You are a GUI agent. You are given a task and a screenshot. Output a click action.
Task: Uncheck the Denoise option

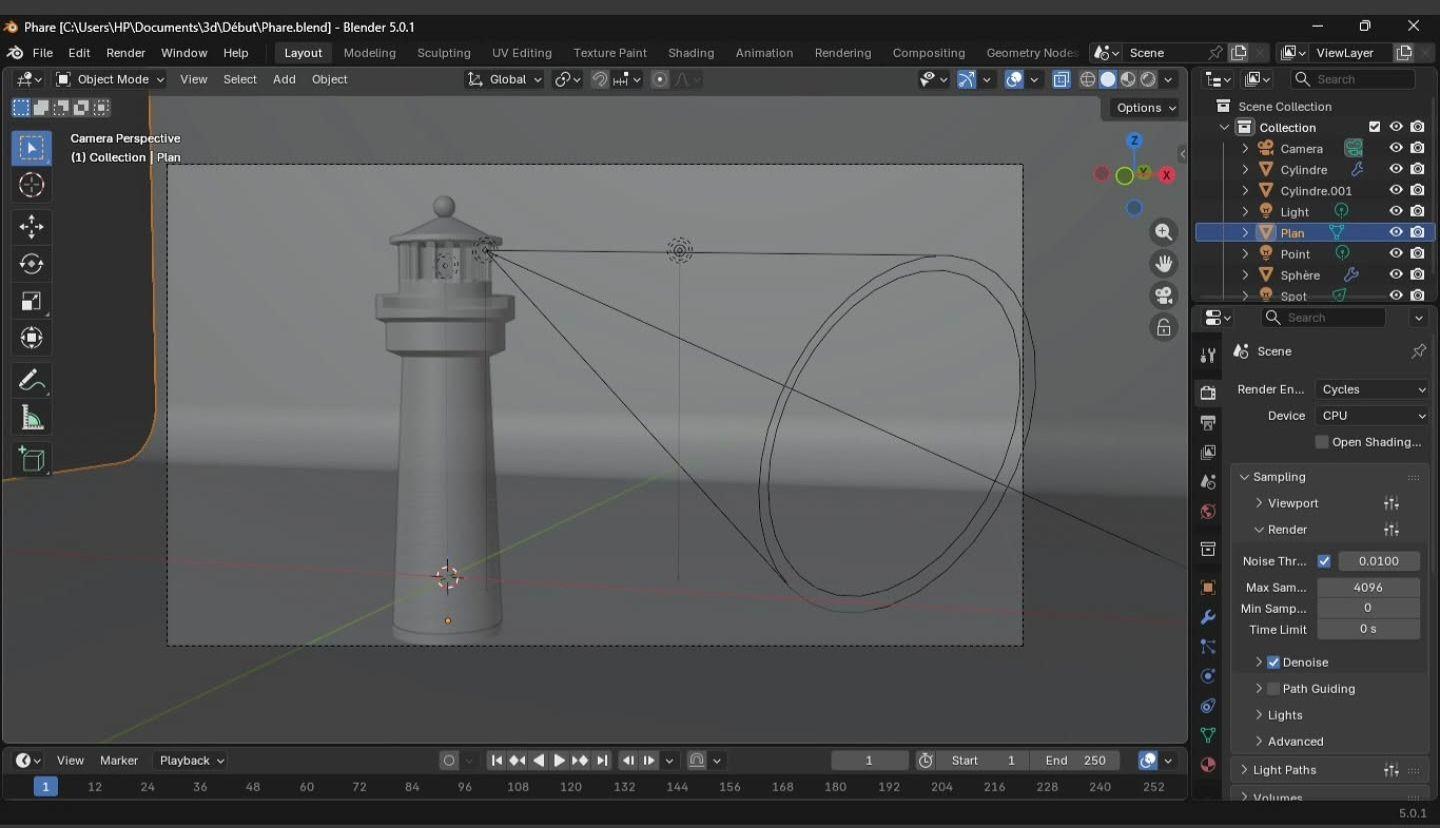(x=1273, y=662)
